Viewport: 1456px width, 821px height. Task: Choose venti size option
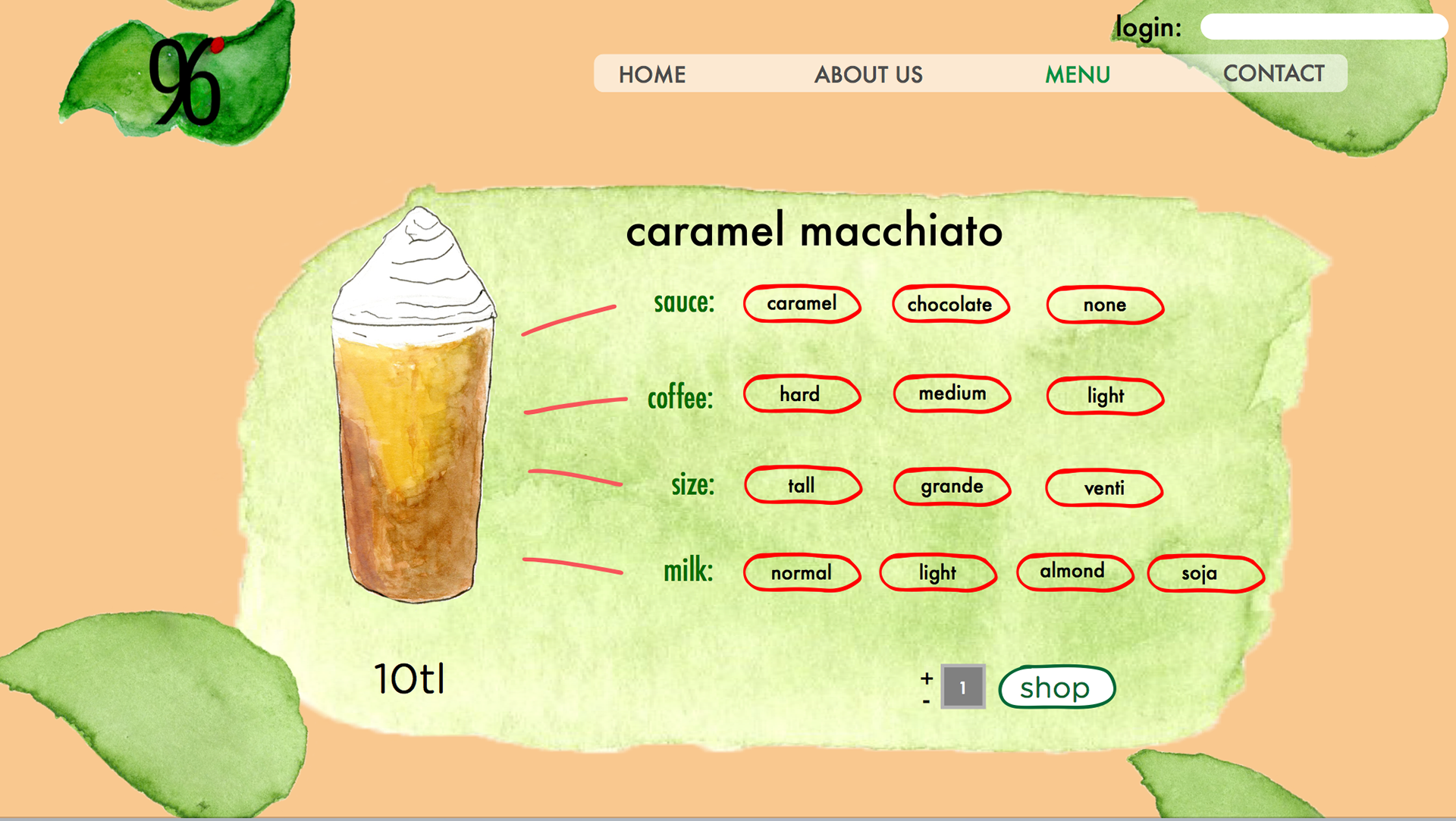pyautogui.click(x=1103, y=488)
